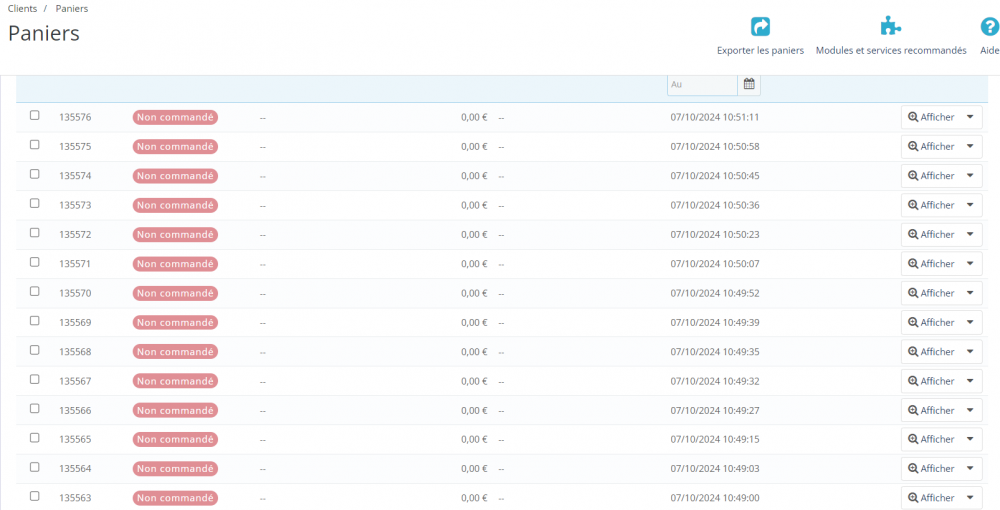Click Afficher for cart 135575
The height and width of the screenshot is (510, 1000).
point(931,147)
